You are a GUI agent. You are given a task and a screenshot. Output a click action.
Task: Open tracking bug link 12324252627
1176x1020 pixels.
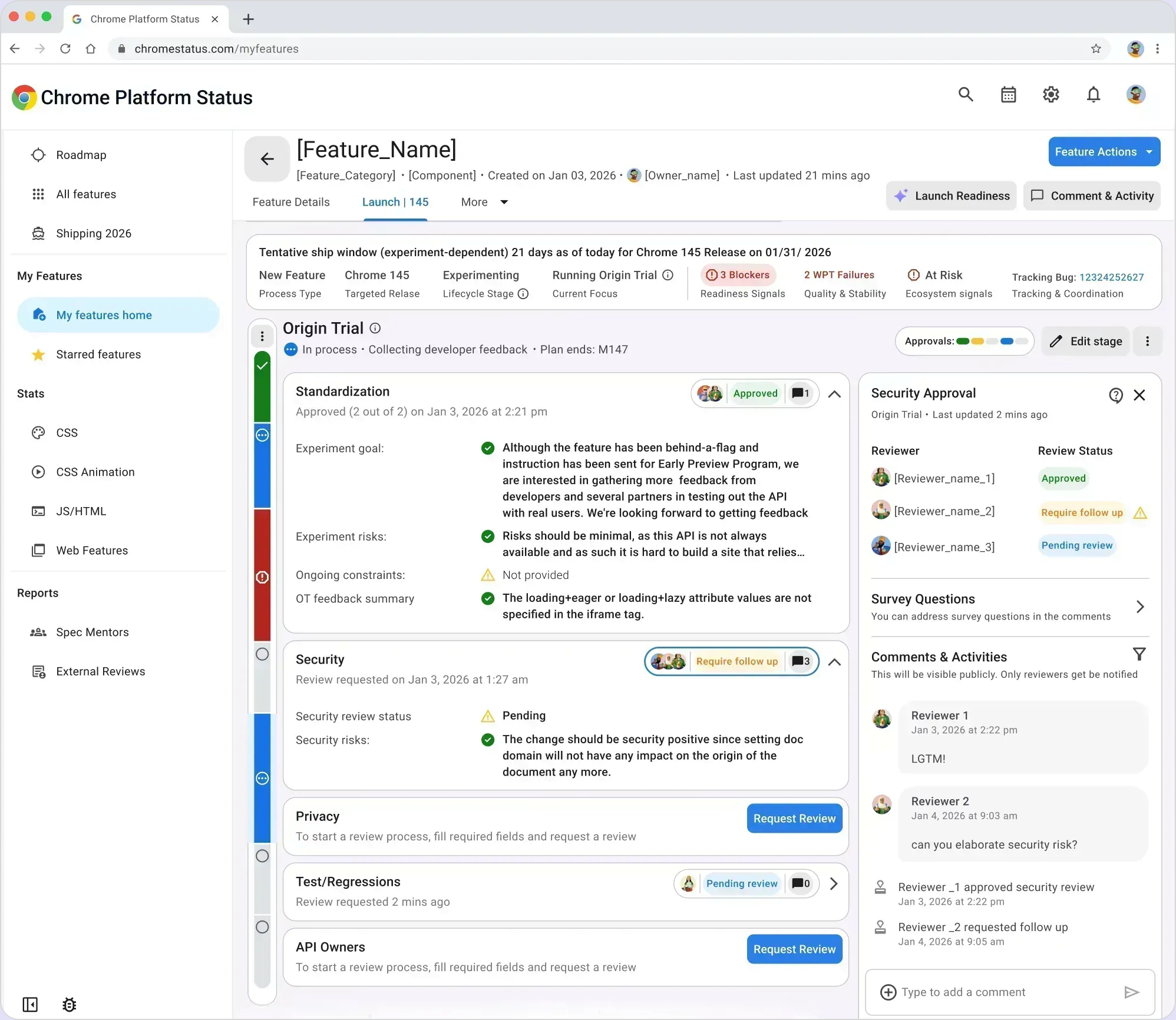[x=1111, y=277]
